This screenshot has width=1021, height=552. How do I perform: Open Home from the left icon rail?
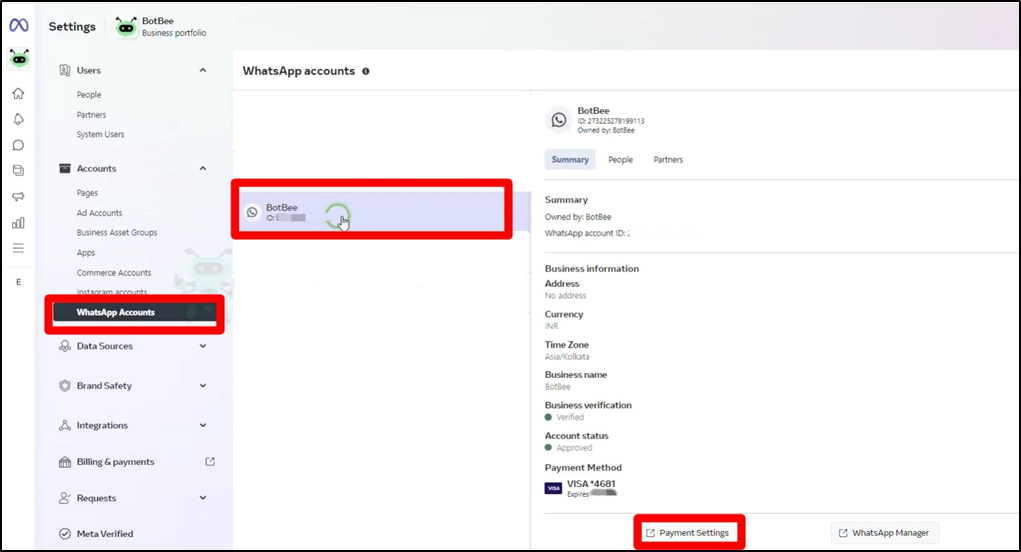(x=18, y=94)
